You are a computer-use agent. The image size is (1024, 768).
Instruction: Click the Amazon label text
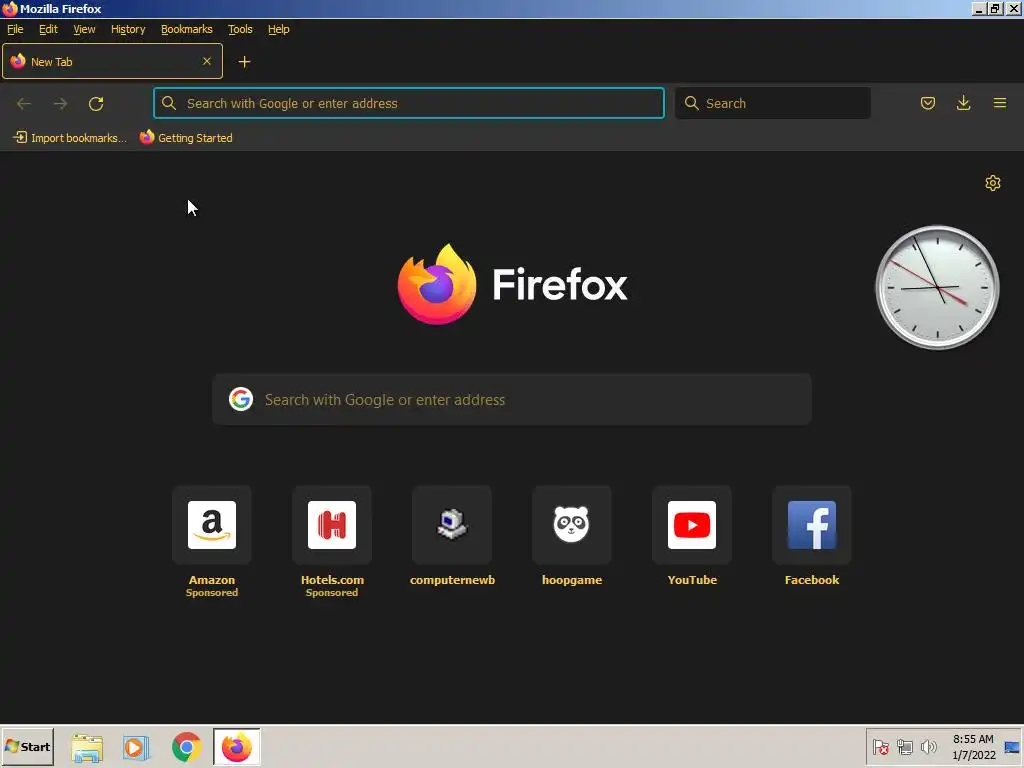(212, 580)
